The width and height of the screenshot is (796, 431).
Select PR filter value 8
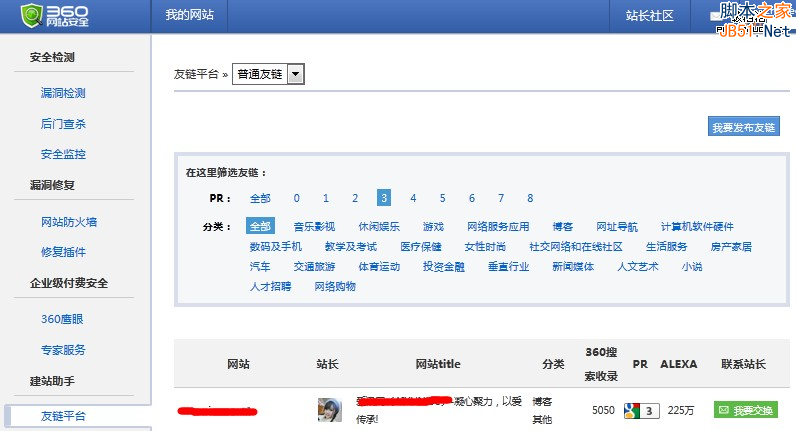click(530, 198)
